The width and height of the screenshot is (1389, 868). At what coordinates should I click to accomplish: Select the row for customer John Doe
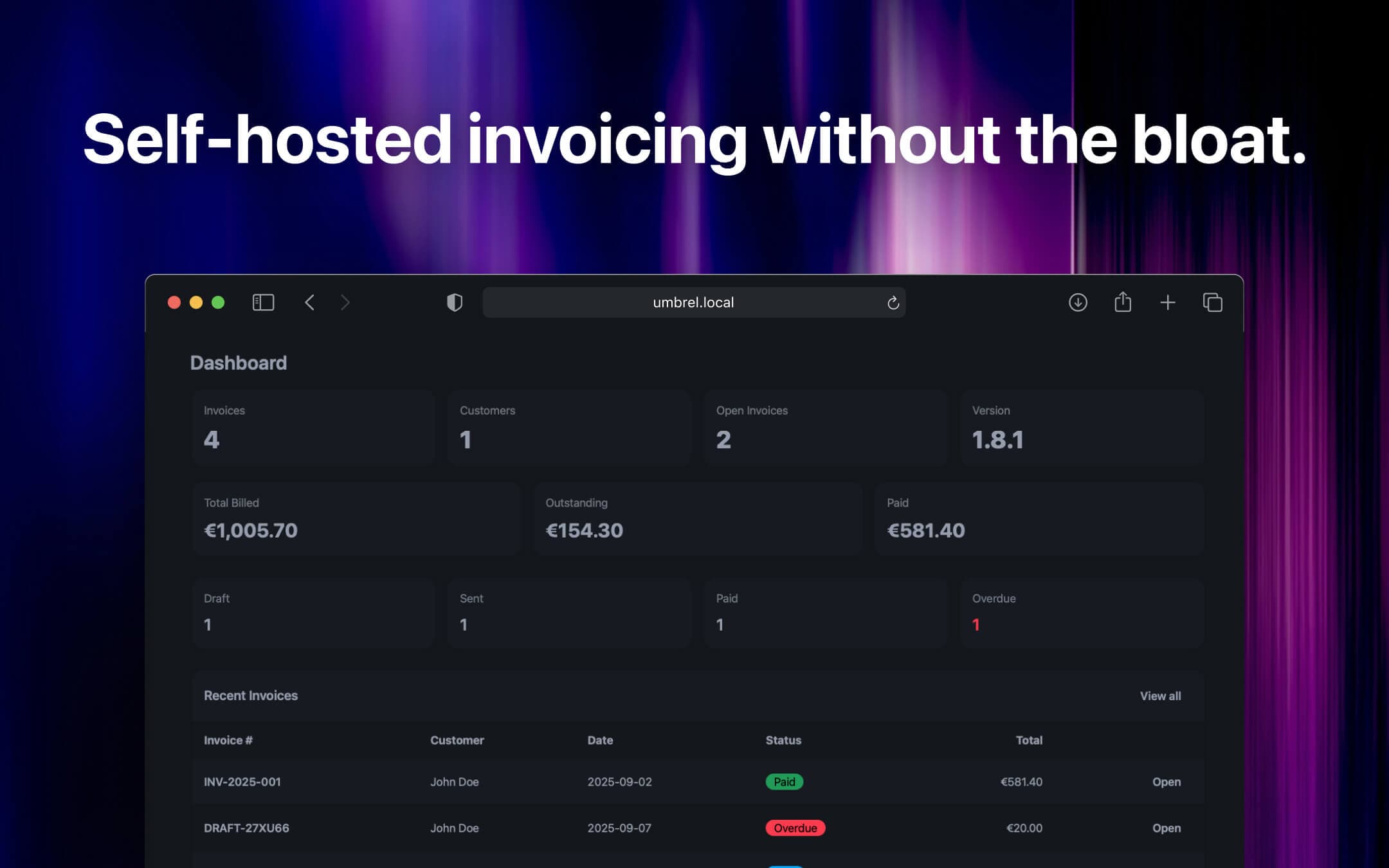(x=455, y=782)
